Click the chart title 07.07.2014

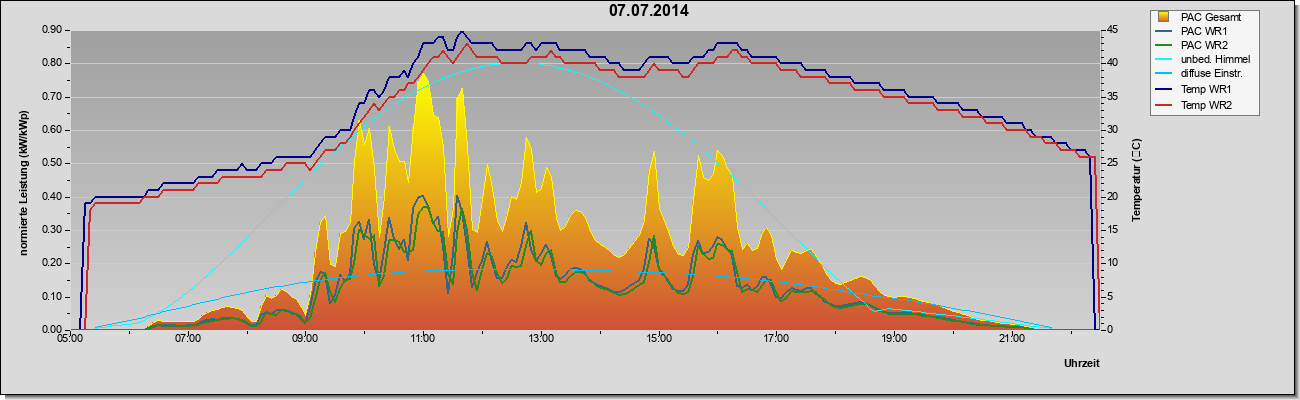pos(649,11)
